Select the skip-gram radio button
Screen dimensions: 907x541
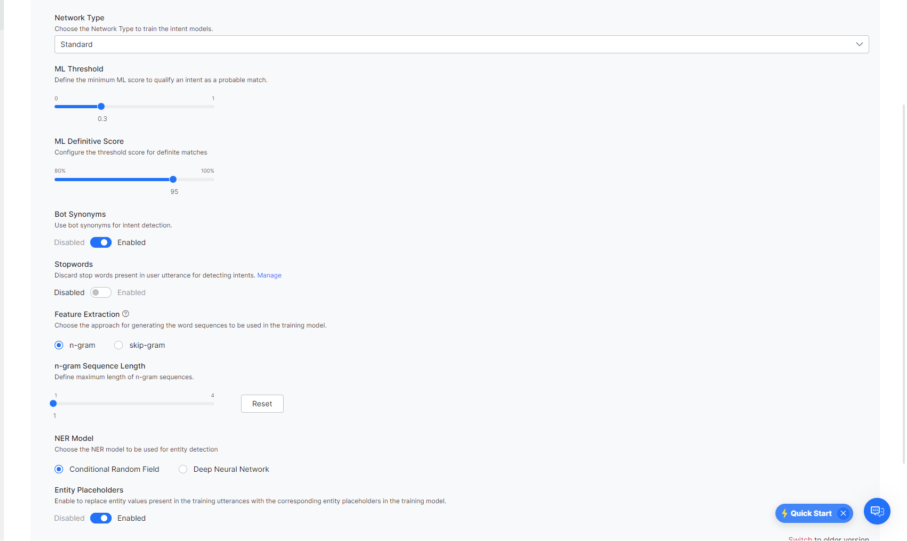[118, 345]
